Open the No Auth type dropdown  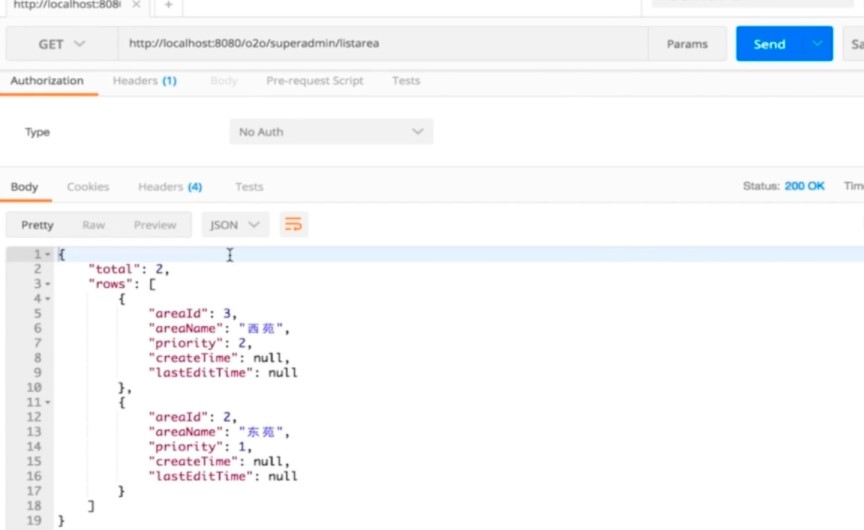pos(331,132)
